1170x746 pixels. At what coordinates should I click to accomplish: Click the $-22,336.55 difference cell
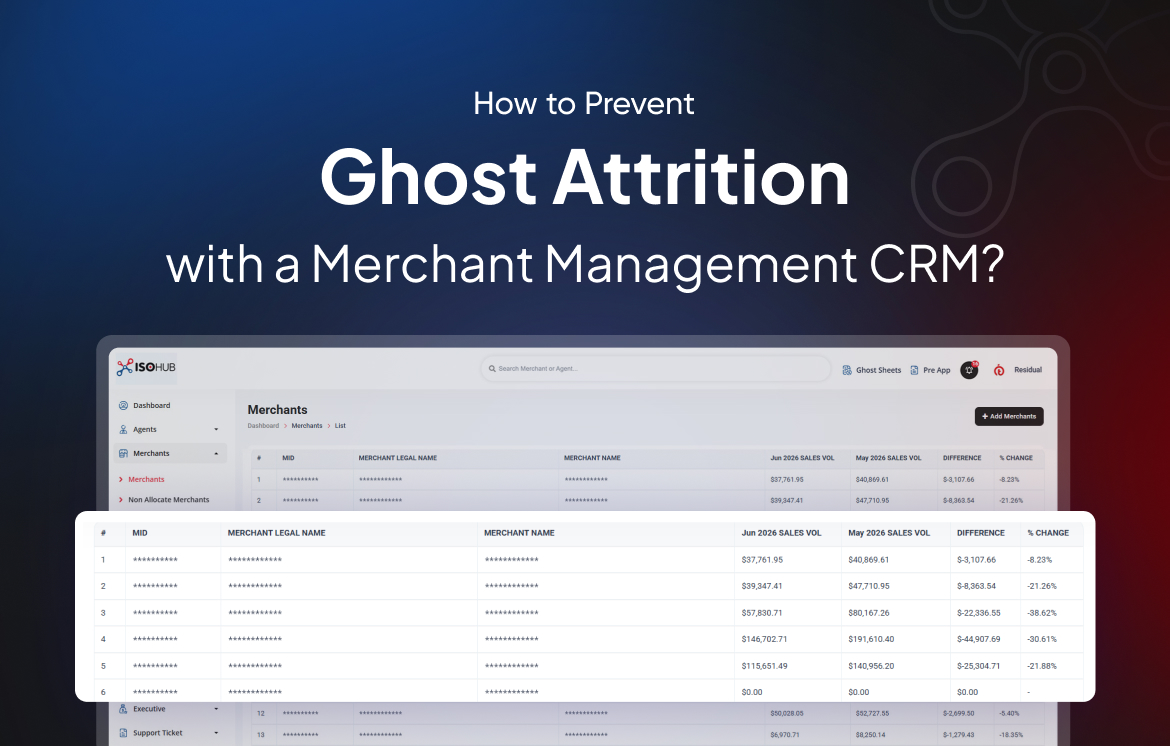[978, 612]
